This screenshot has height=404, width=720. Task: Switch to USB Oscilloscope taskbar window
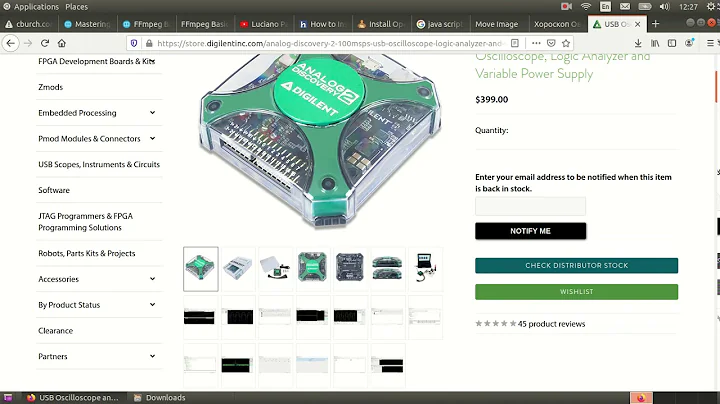click(x=73, y=398)
